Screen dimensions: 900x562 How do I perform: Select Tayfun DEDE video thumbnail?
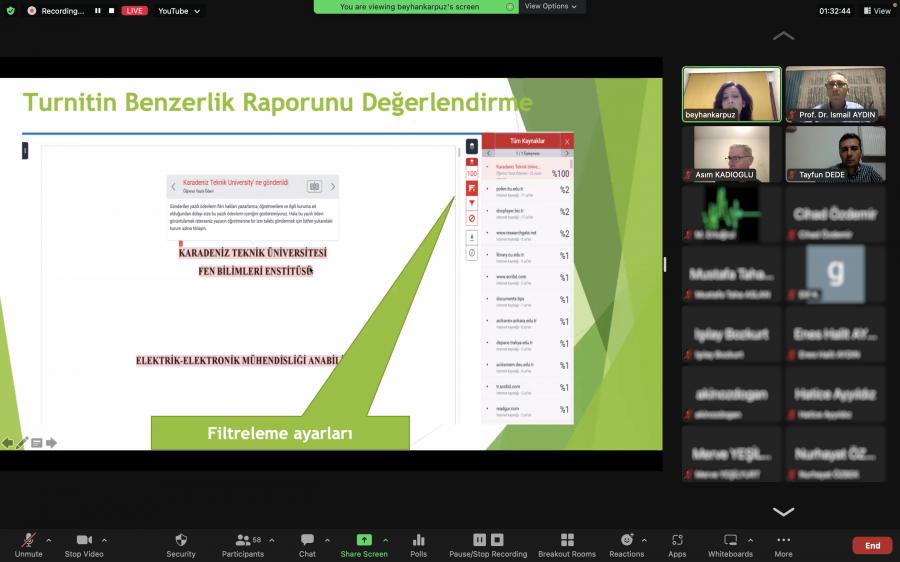(836, 154)
